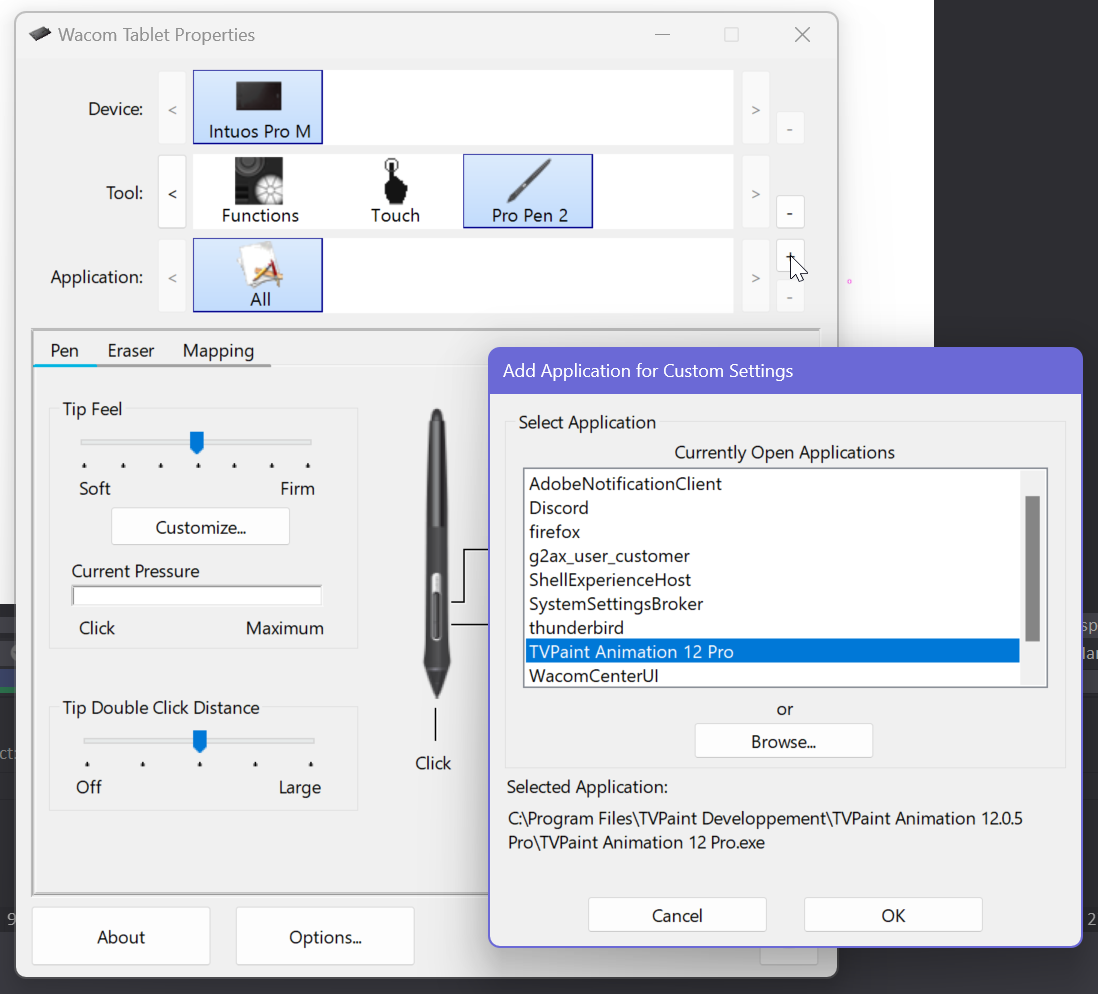Click the minus button beside Application row

coord(790,298)
